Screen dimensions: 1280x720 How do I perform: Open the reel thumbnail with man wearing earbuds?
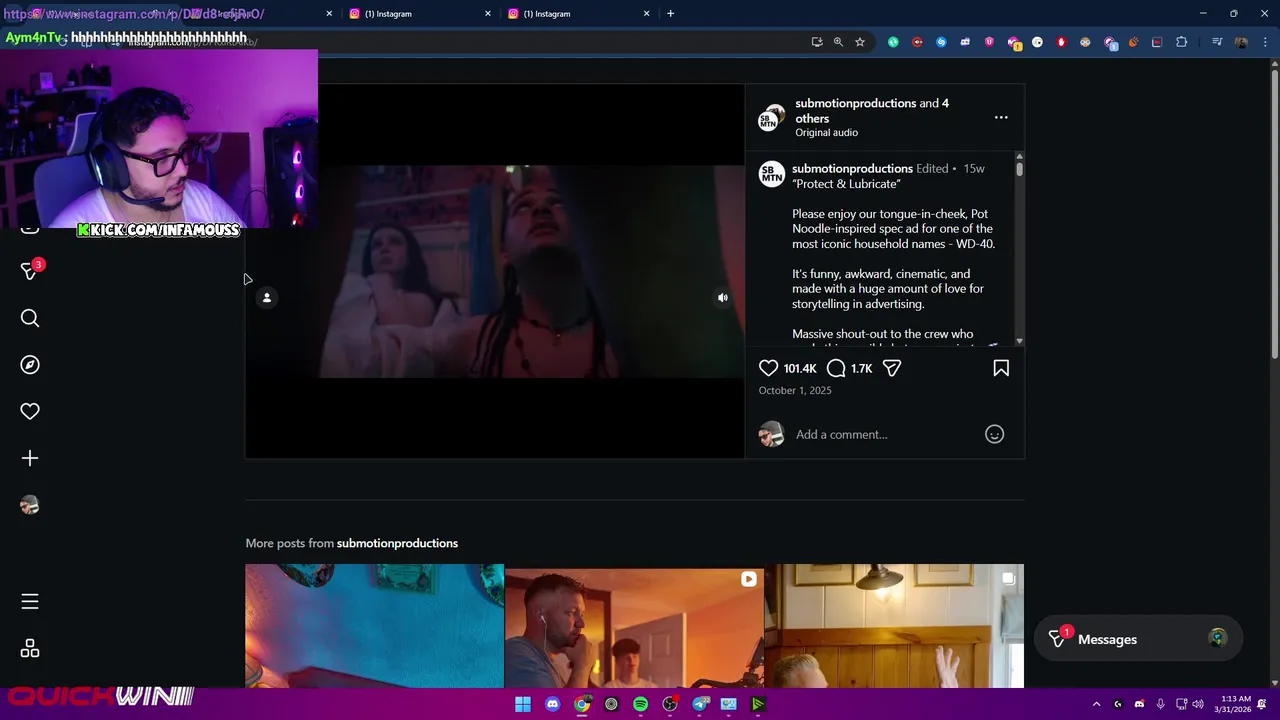(634, 626)
